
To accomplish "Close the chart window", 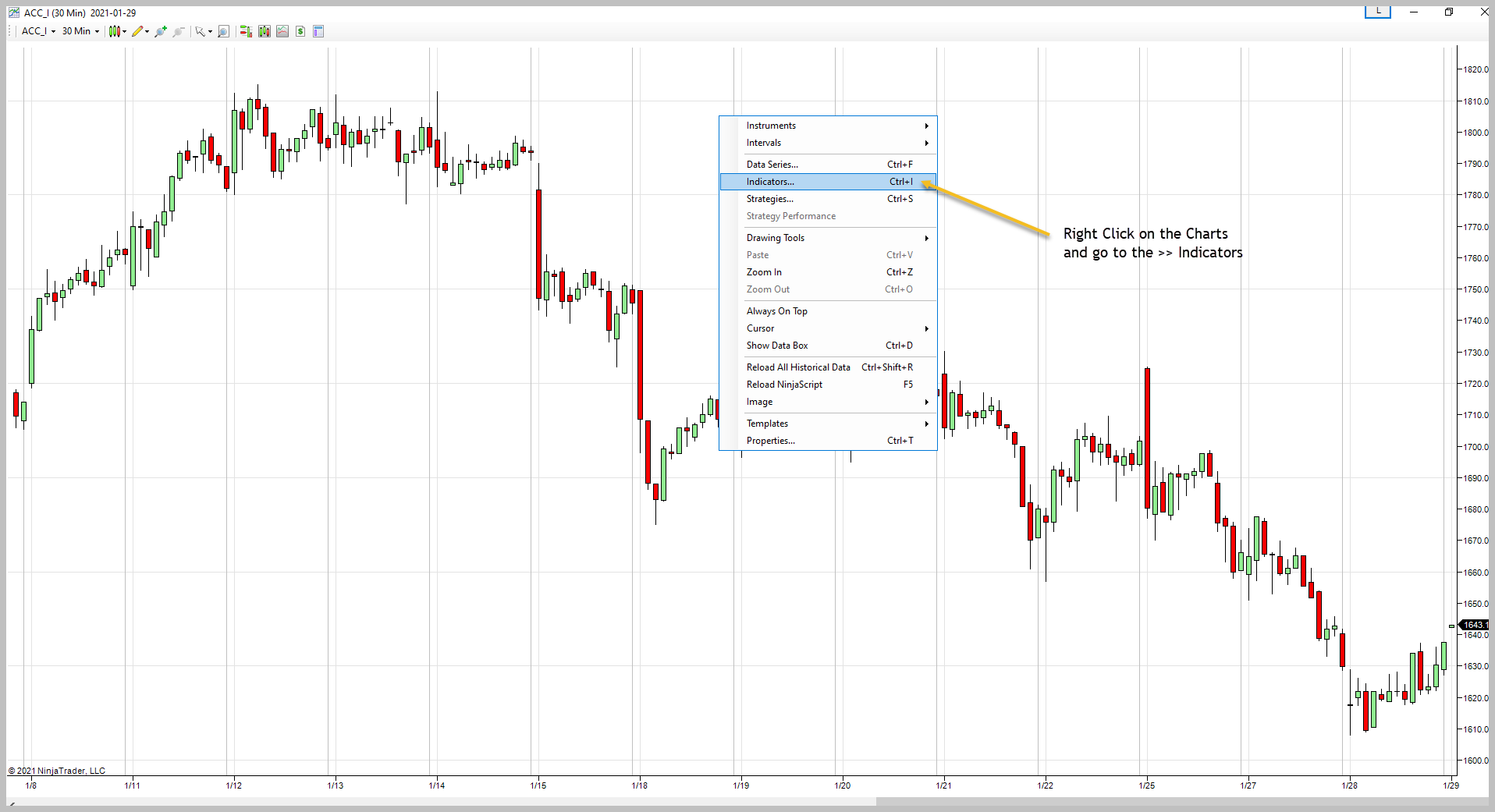I will [1484, 12].
